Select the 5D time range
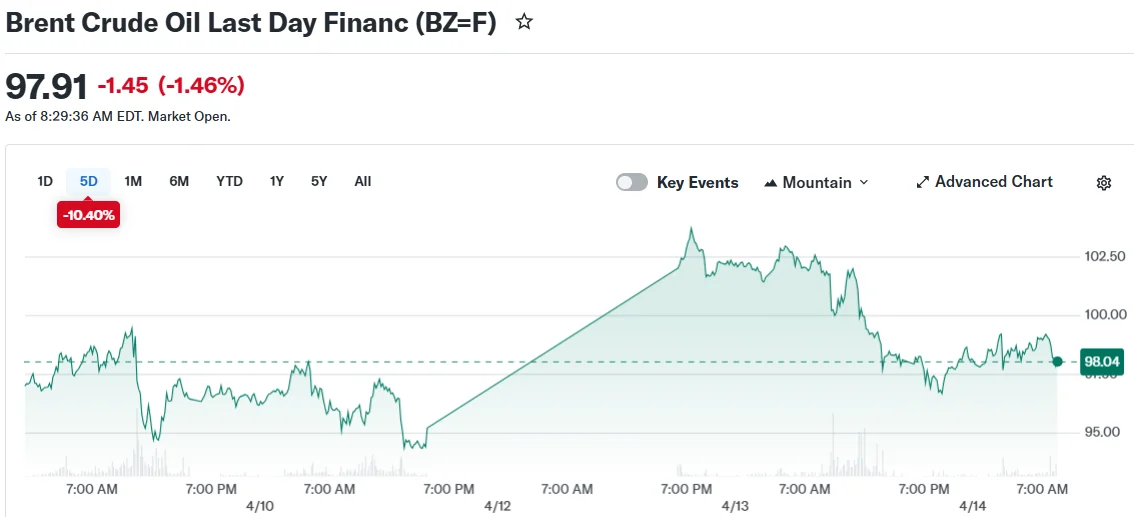Image resolution: width=1134 pixels, height=517 pixels. (x=89, y=181)
